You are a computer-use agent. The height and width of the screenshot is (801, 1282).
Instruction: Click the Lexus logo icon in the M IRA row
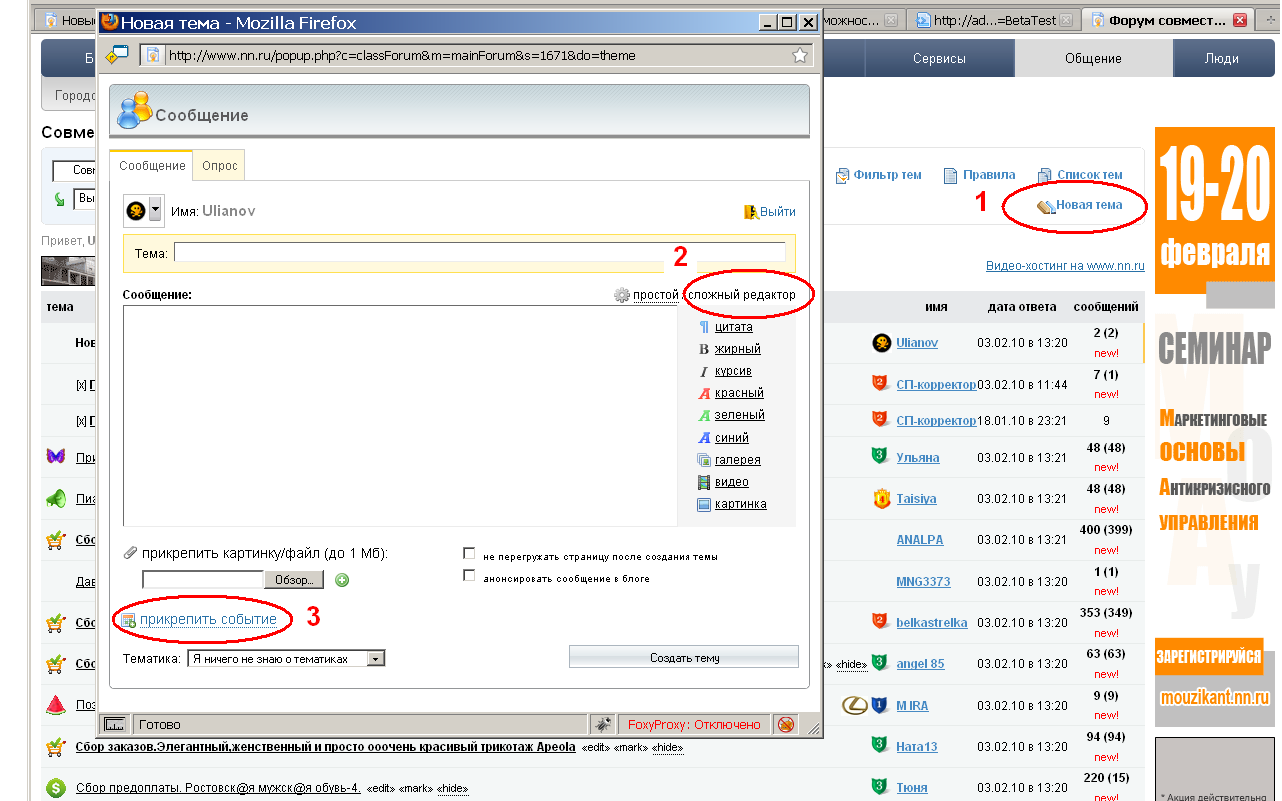click(855, 705)
